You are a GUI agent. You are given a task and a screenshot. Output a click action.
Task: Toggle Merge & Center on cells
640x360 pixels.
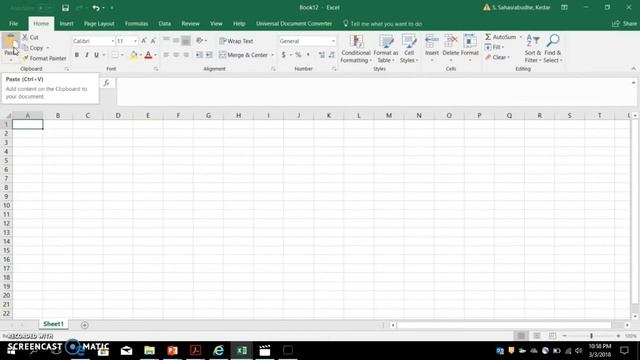243,55
